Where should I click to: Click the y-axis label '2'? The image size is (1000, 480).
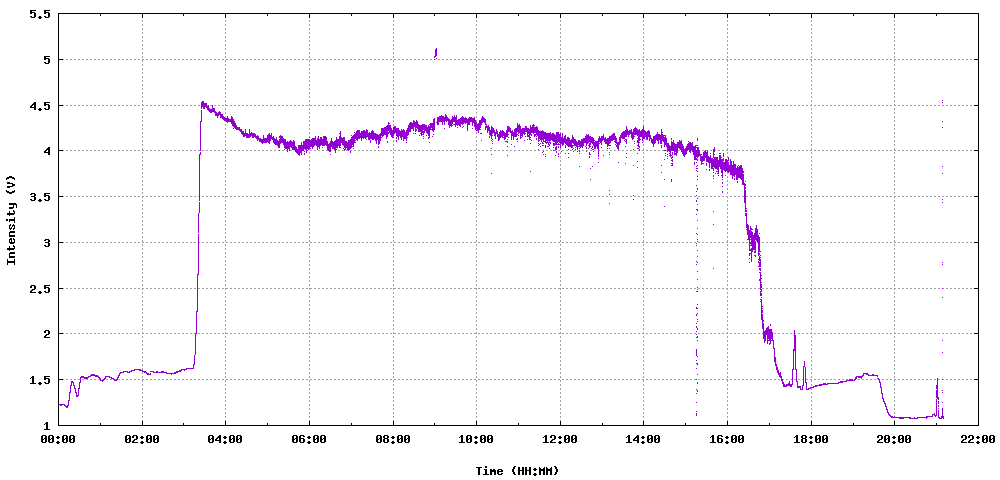[46, 334]
